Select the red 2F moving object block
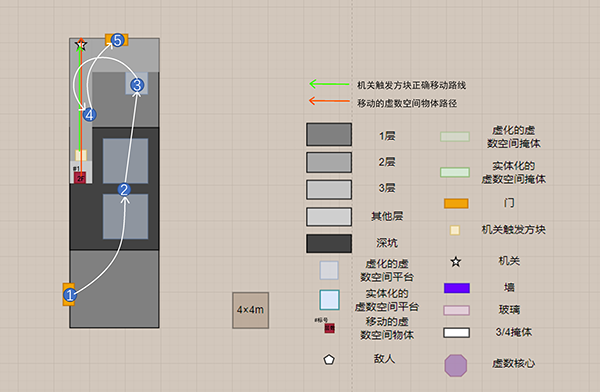 click(x=80, y=178)
